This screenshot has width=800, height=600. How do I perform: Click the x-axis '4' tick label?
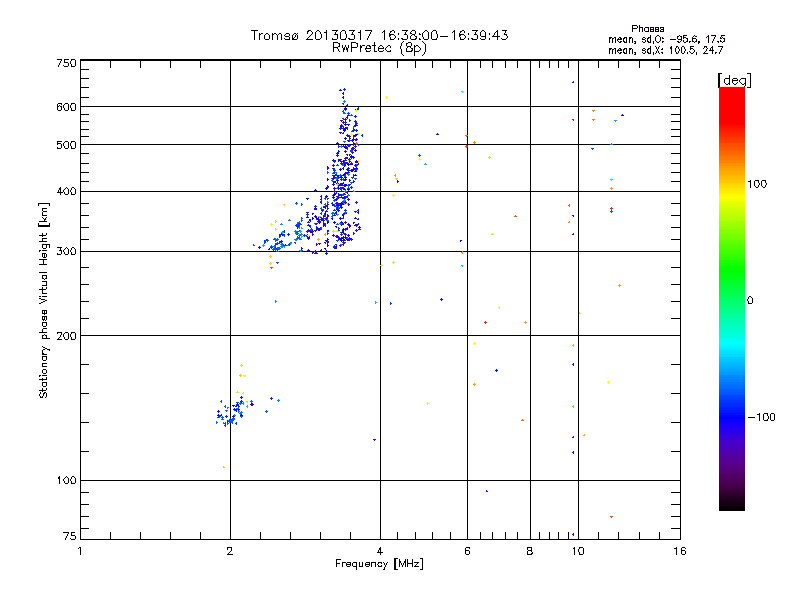[x=380, y=551]
